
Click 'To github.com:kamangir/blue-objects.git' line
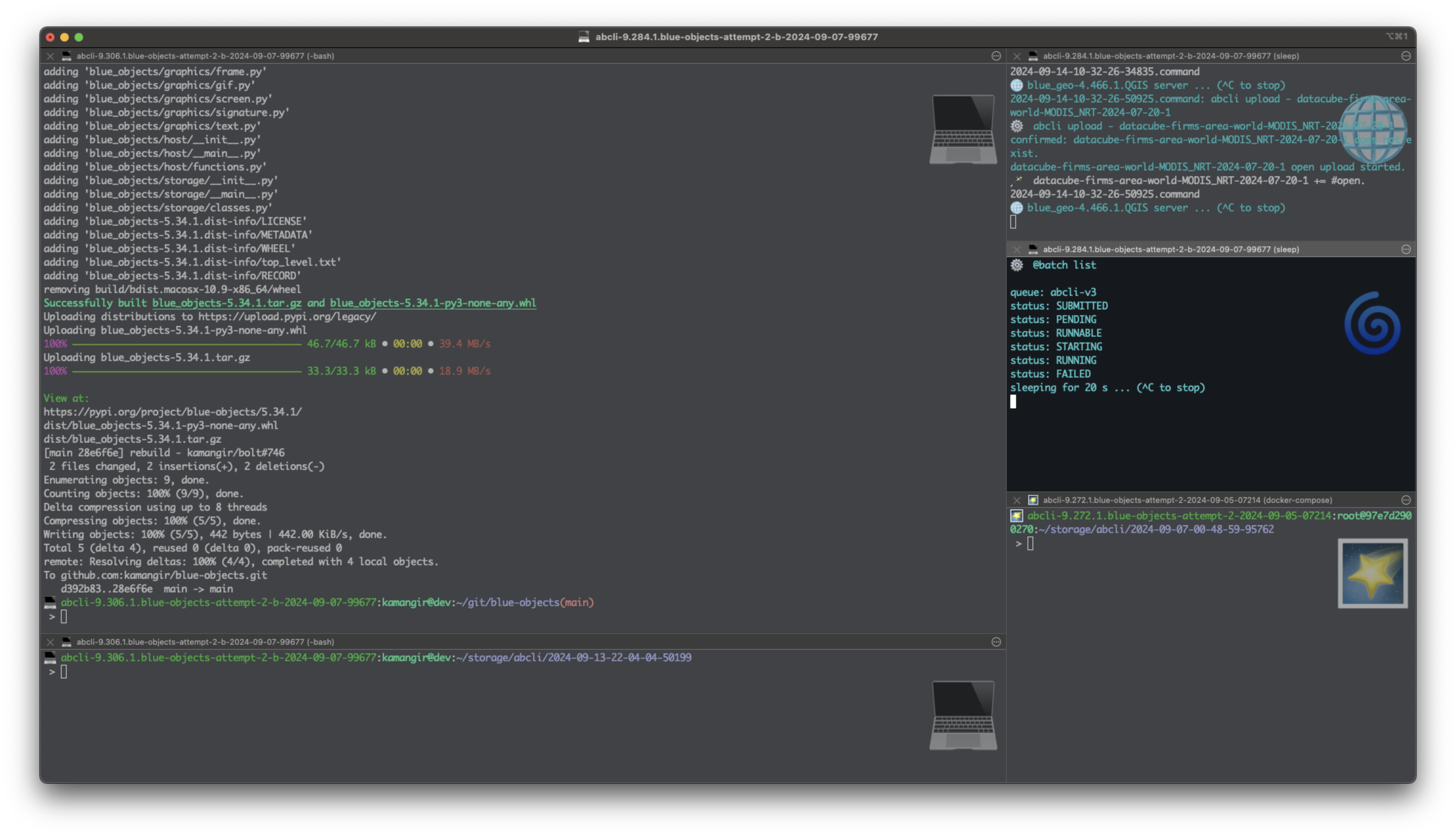[155, 575]
